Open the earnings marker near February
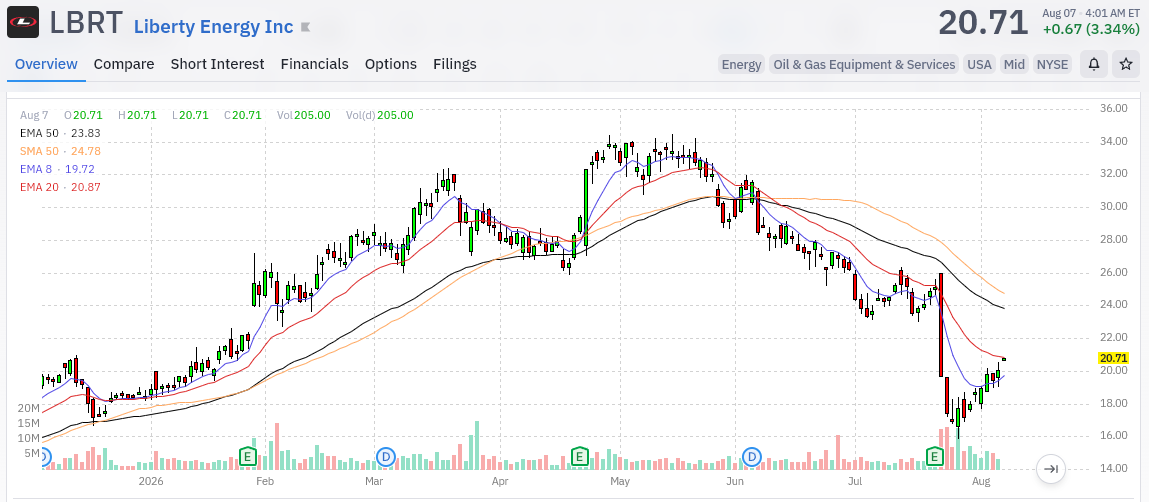The width and height of the screenshot is (1149, 502). point(248,457)
